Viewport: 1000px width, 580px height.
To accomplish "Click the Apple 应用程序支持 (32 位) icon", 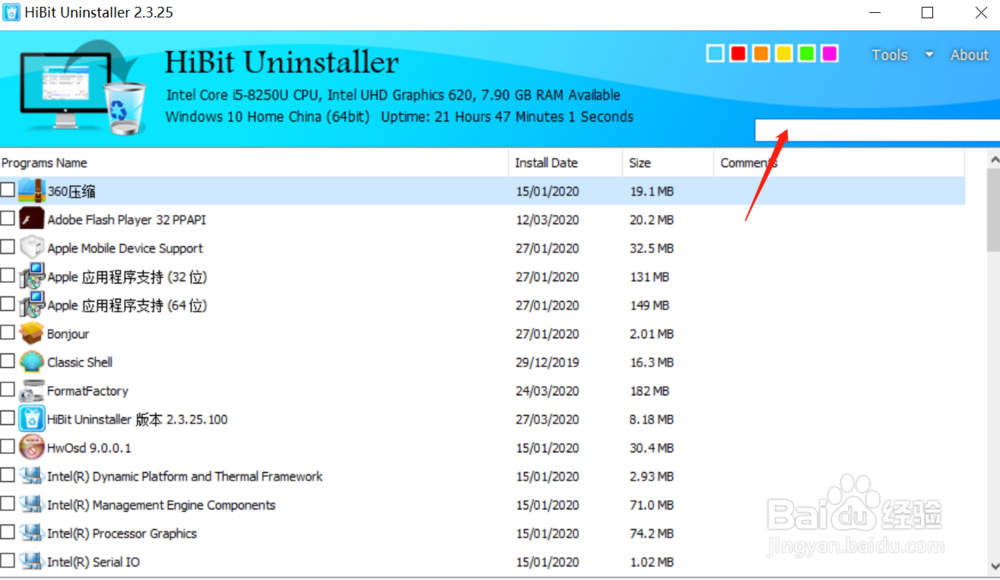I will pyautogui.click(x=31, y=276).
